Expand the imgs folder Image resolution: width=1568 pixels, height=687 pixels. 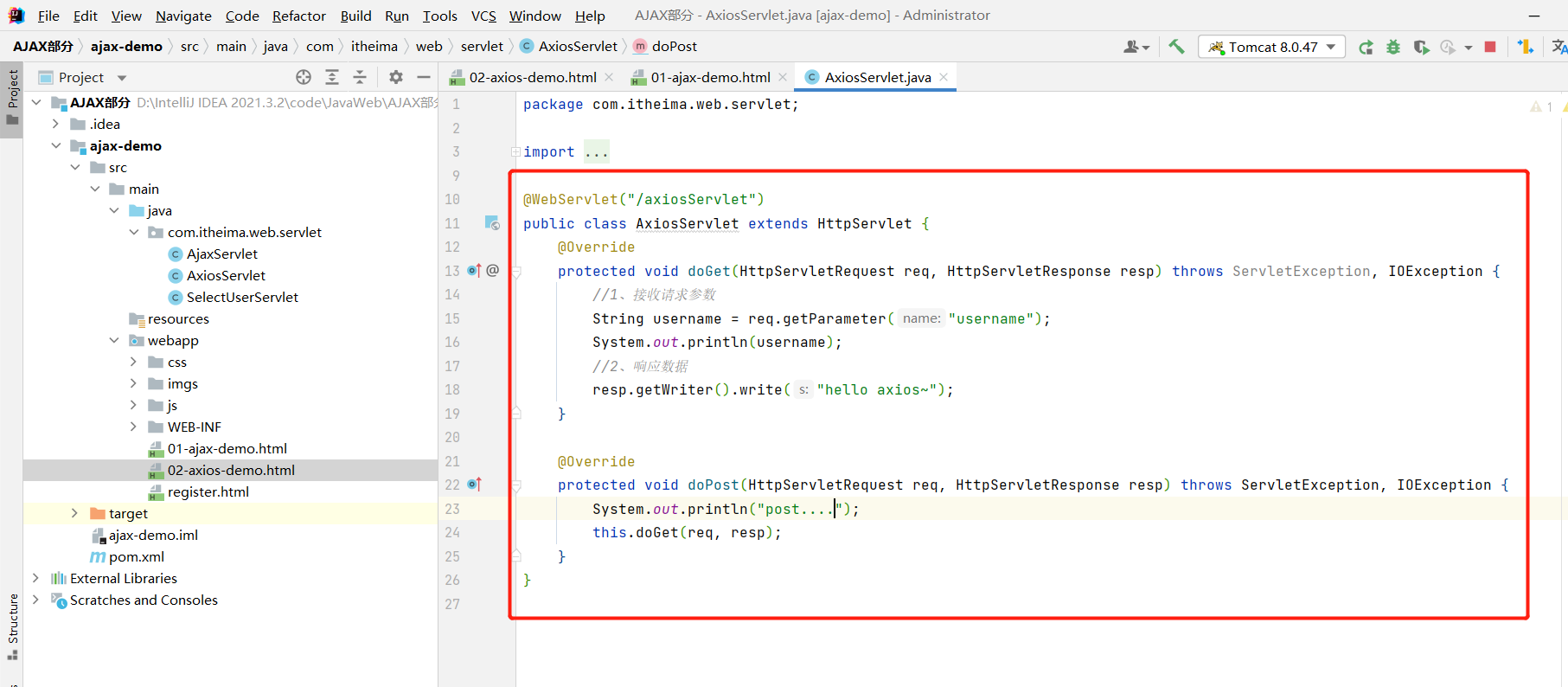(x=133, y=383)
